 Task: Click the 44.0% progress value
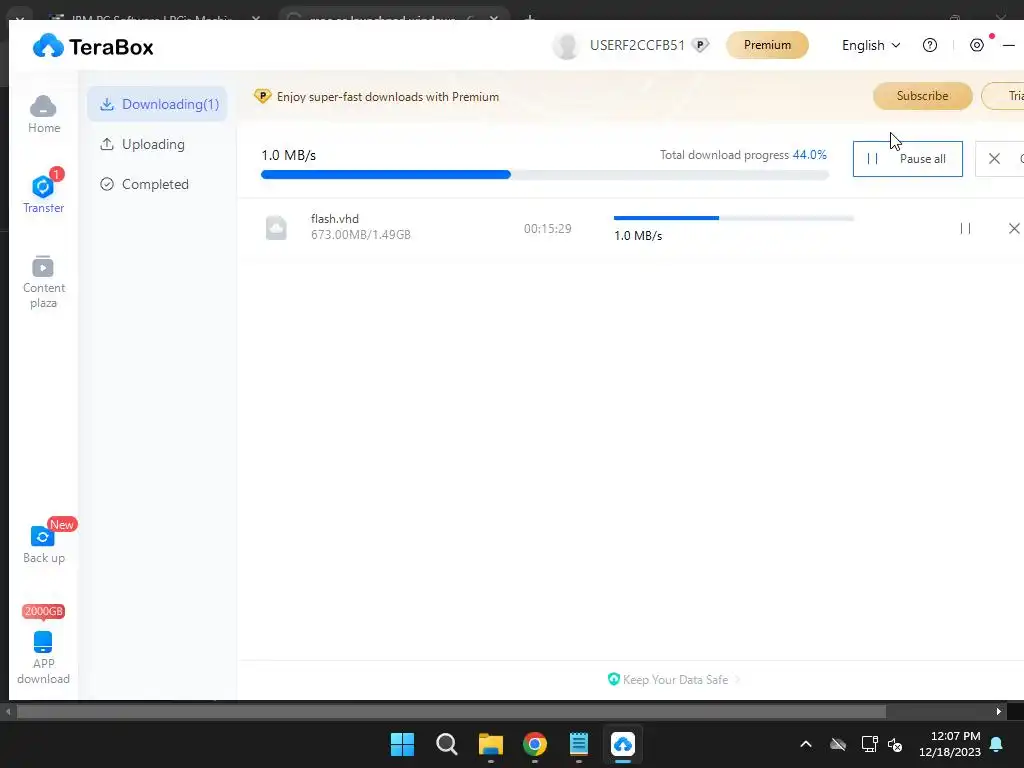pyautogui.click(x=809, y=155)
